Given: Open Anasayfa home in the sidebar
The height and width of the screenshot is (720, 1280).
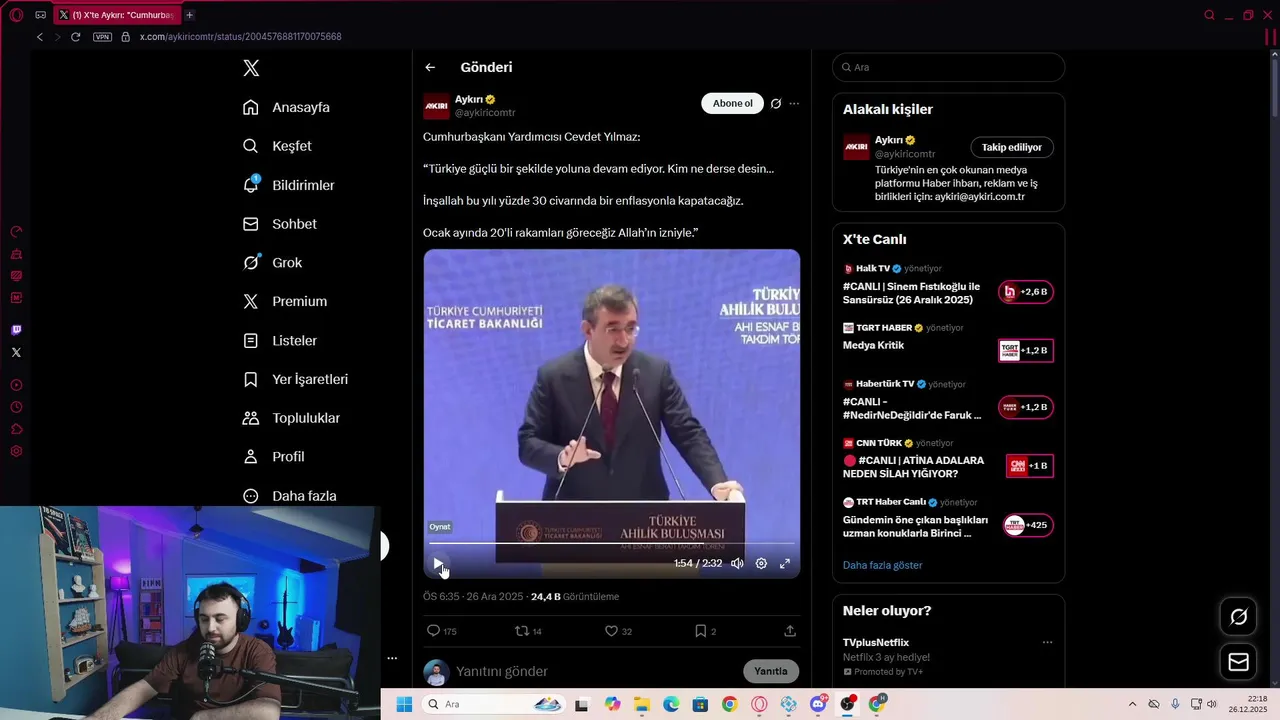Looking at the screenshot, I should point(286,107).
